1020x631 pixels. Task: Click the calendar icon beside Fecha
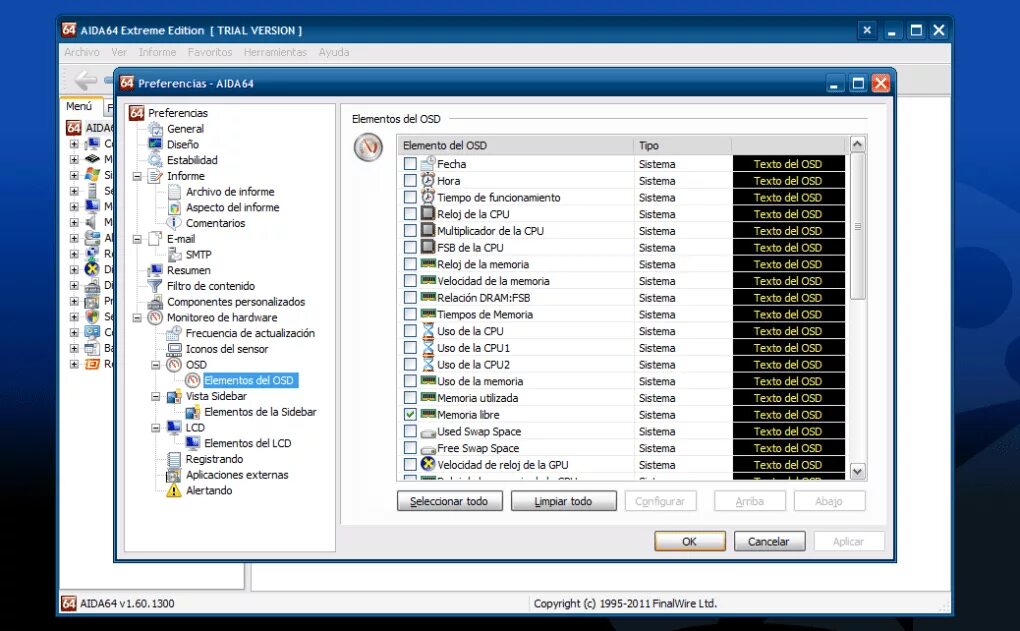click(427, 164)
